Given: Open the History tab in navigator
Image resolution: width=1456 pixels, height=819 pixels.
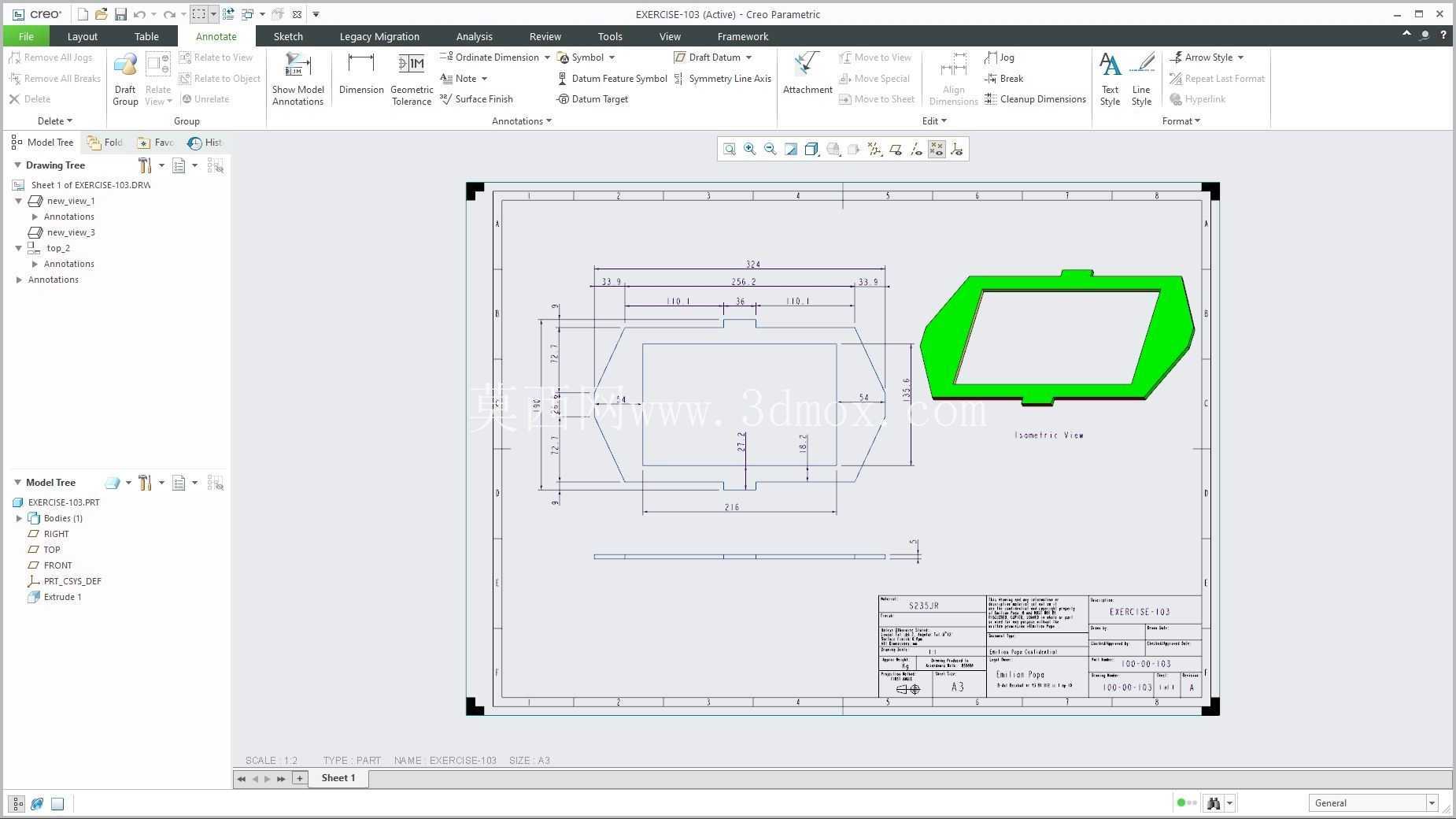Looking at the screenshot, I should 205,143.
